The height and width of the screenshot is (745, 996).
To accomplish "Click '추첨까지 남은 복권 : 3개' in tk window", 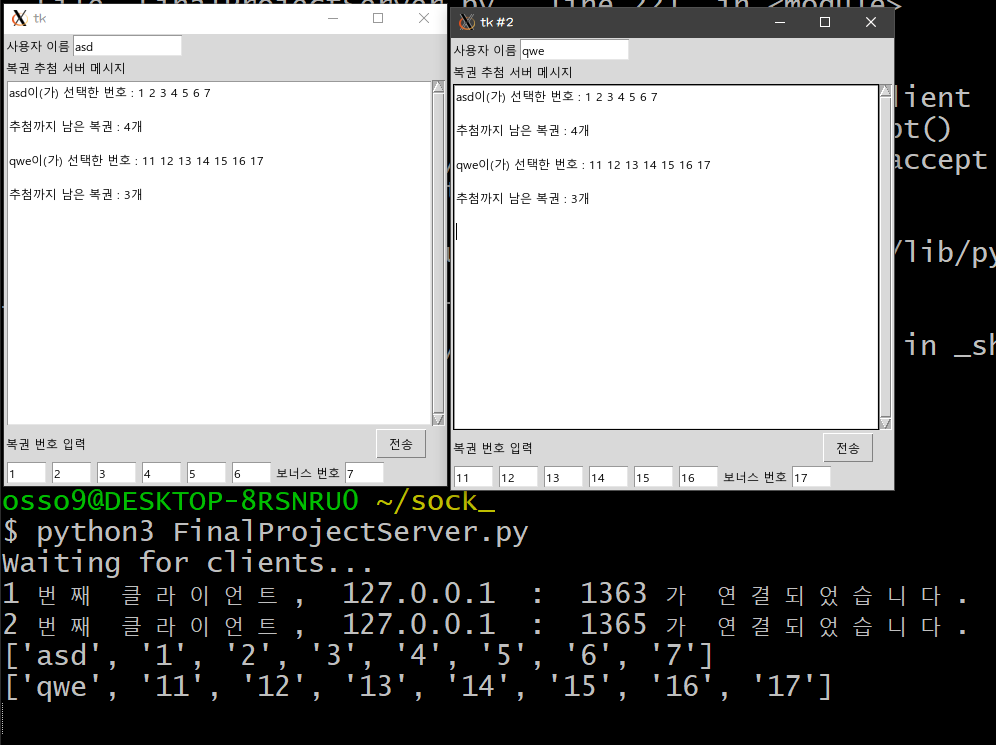I will tap(76, 194).
